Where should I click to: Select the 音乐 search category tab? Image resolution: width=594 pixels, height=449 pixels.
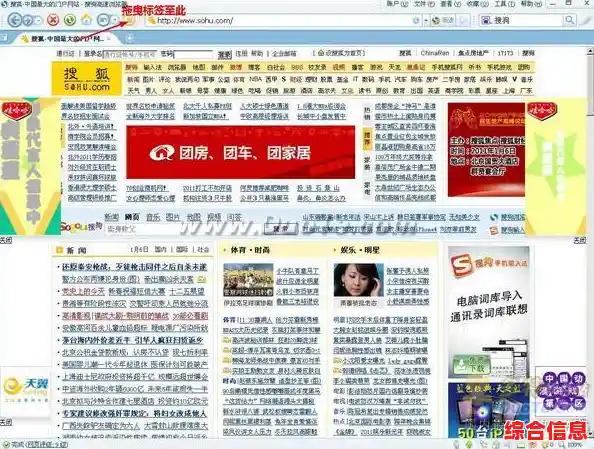[x=153, y=217]
